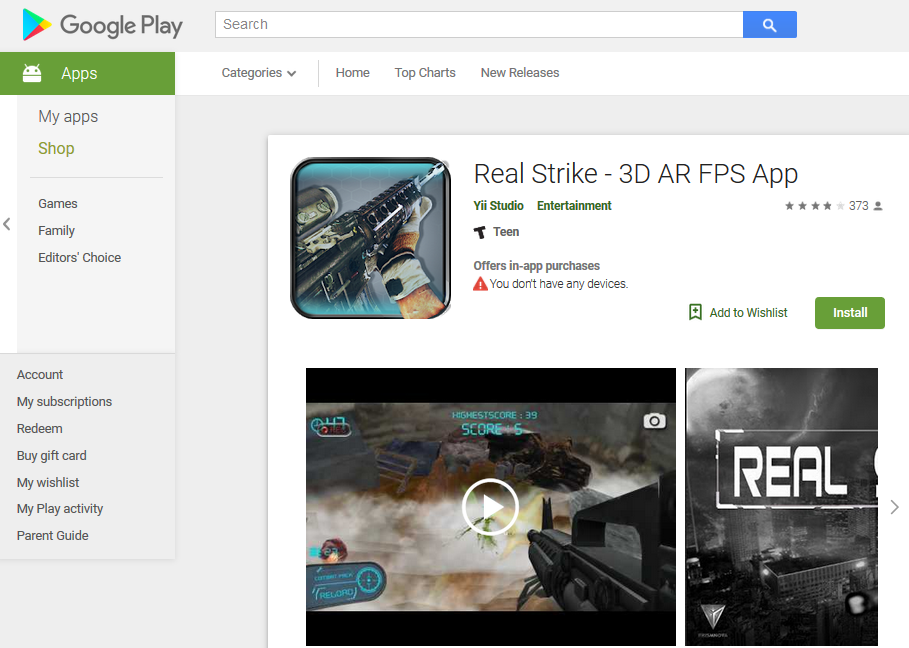Open Editors' Choice link

point(79,257)
